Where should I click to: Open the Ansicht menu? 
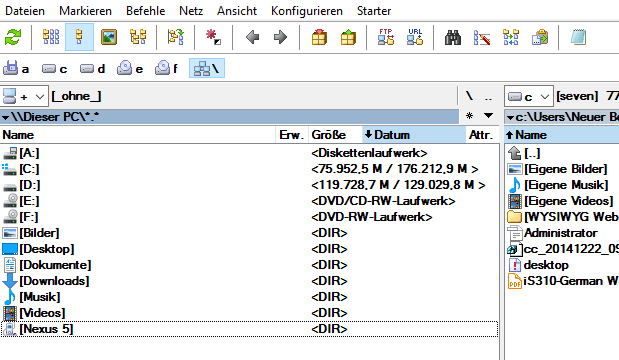(x=237, y=11)
